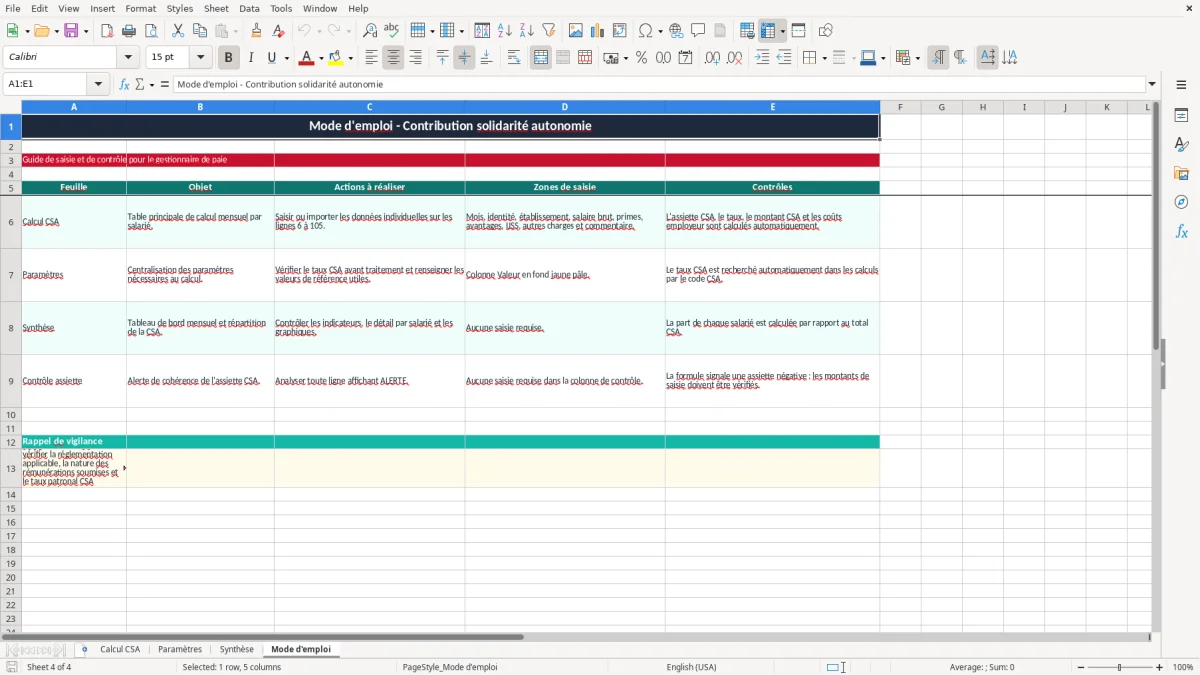Open the Font Name dropdown arrow
1200x675 pixels.
tap(127, 58)
